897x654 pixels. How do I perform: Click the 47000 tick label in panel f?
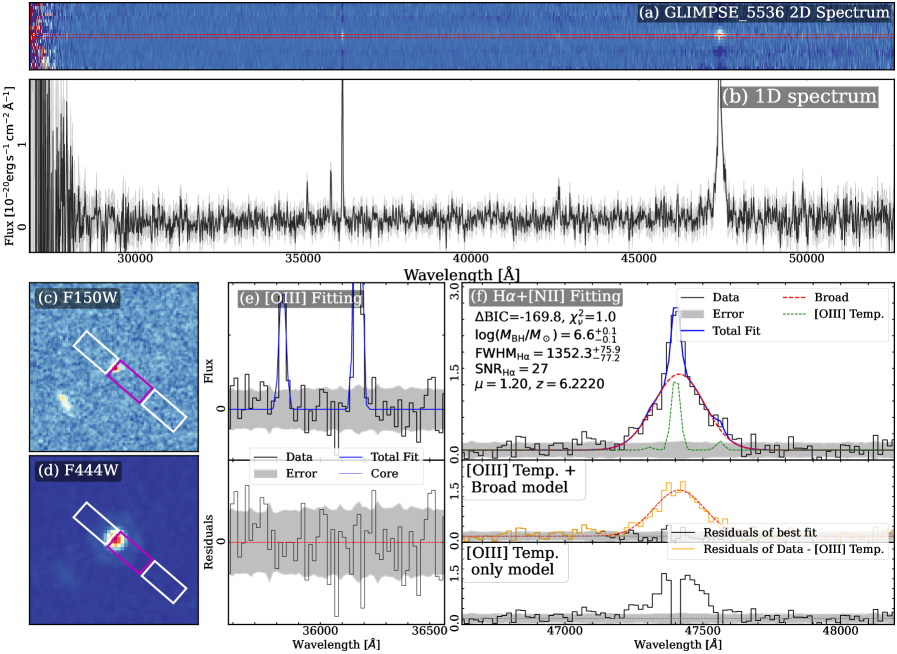[x=565, y=630]
